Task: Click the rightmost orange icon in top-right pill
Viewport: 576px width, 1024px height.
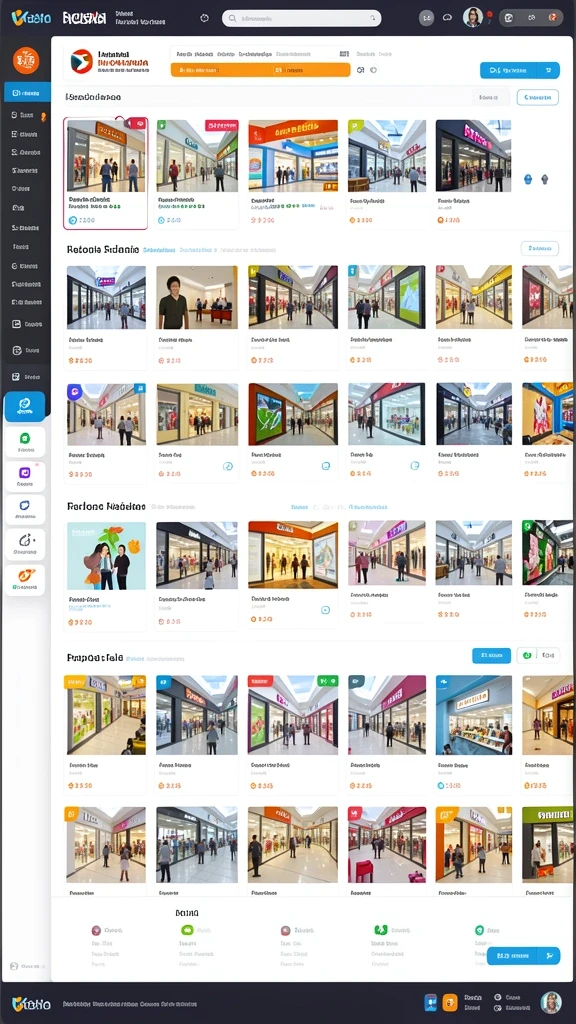Action: click(x=552, y=17)
